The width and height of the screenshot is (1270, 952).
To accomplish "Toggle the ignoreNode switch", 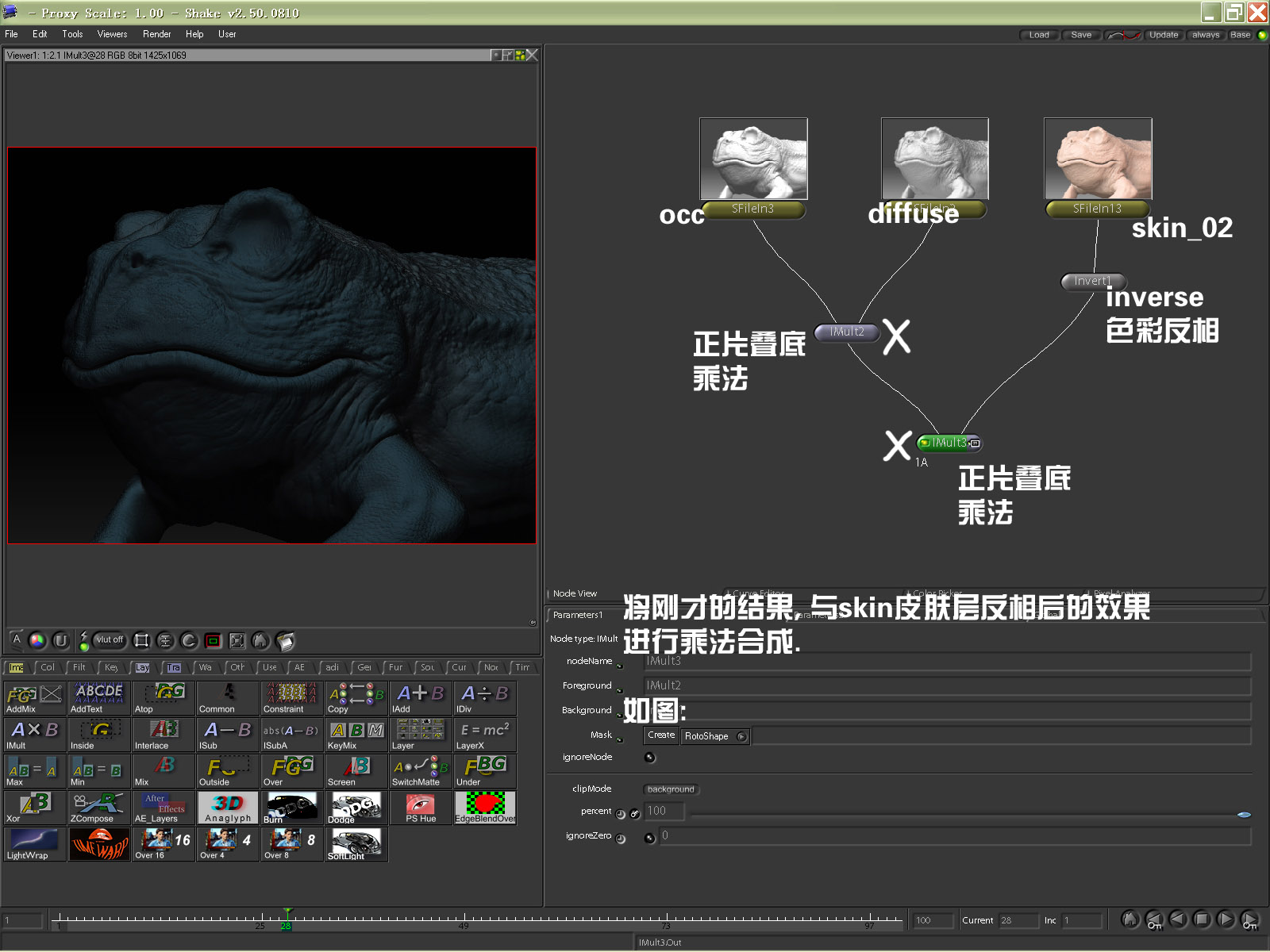I will (x=650, y=757).
